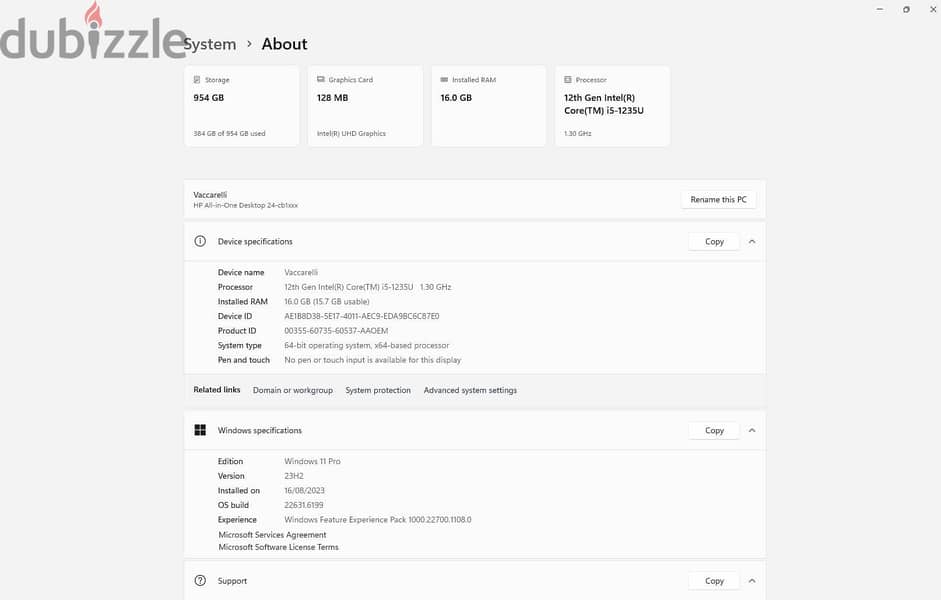This screenshot has width=941, height=600.
Task: Open the Installed RAM 16.0 GB card
Action: 489,106
